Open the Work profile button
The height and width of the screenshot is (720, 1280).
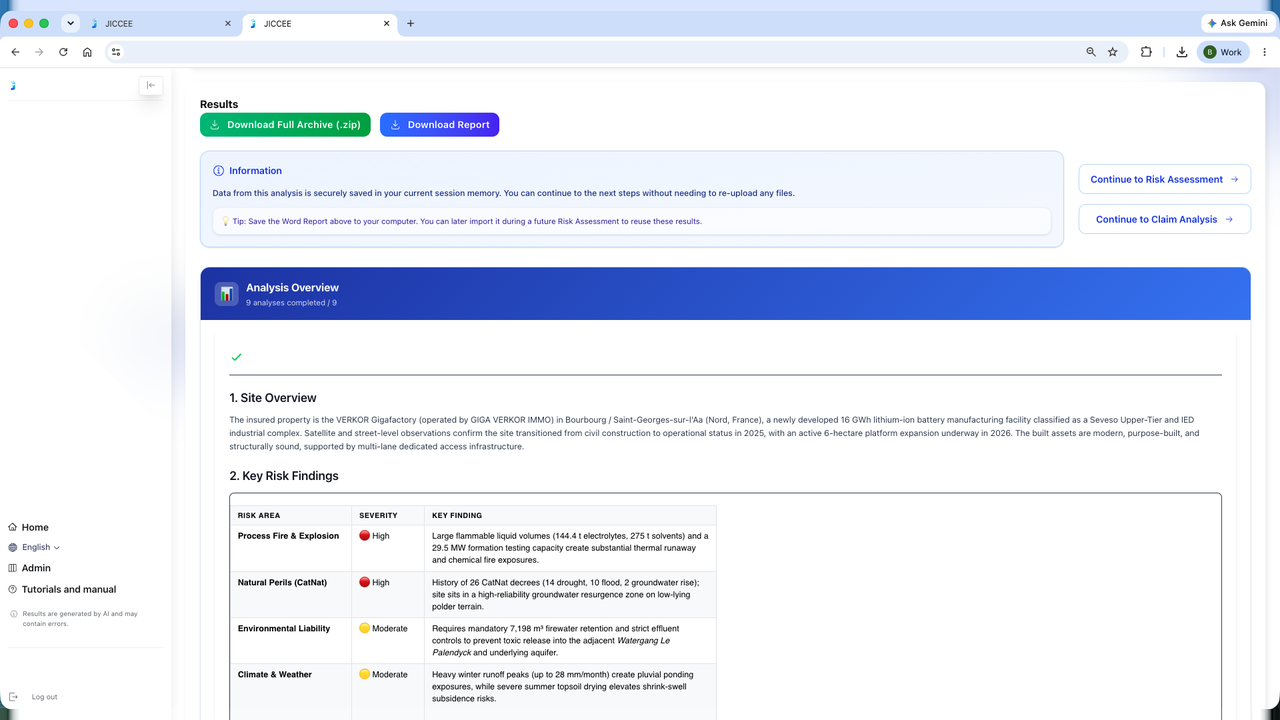pyautogui.click(x=1223, y=52)
